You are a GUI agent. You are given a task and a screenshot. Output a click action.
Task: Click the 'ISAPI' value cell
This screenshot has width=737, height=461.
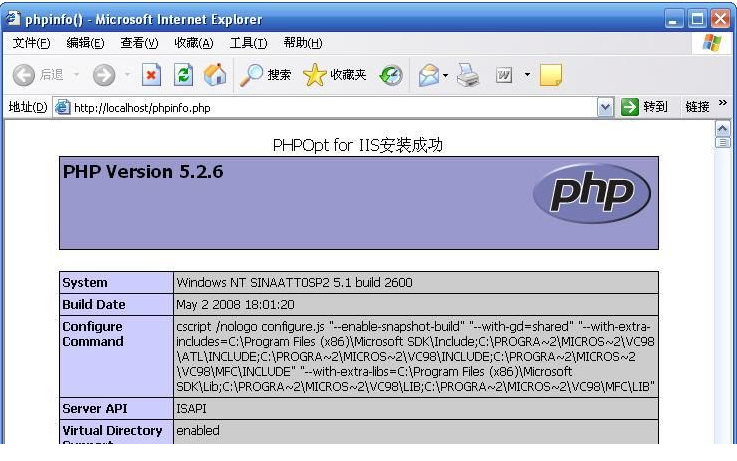(x=191, y=408)
